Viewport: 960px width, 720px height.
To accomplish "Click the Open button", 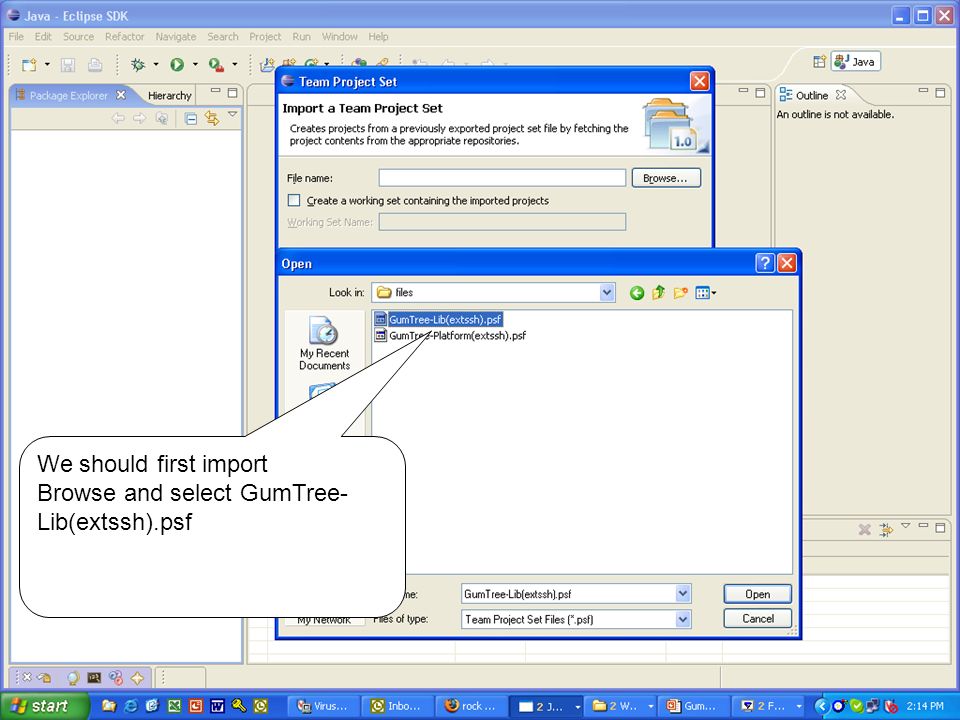I will [x=757, y=594].
